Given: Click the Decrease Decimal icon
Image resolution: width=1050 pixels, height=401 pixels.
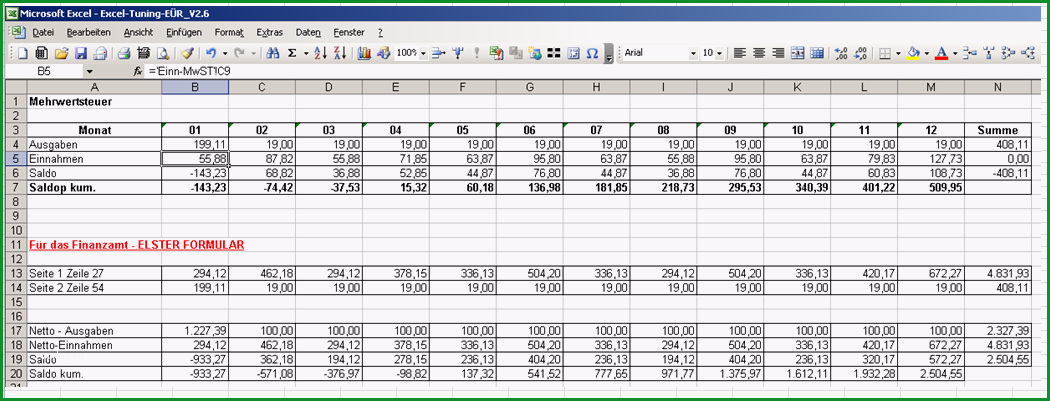Looking at the screenshot, I should click(860, 53).
